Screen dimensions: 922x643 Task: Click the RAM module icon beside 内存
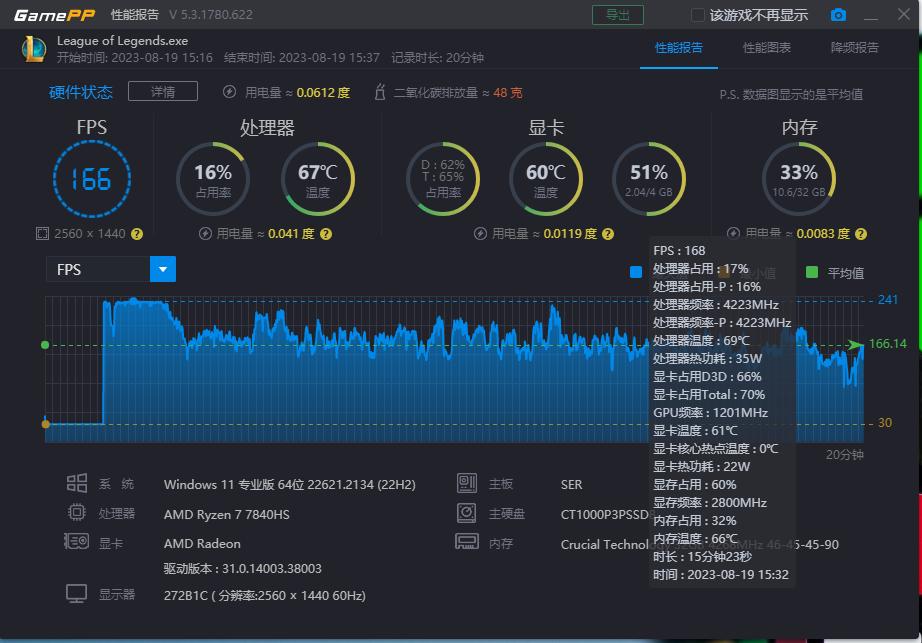(x=467, y=541)
